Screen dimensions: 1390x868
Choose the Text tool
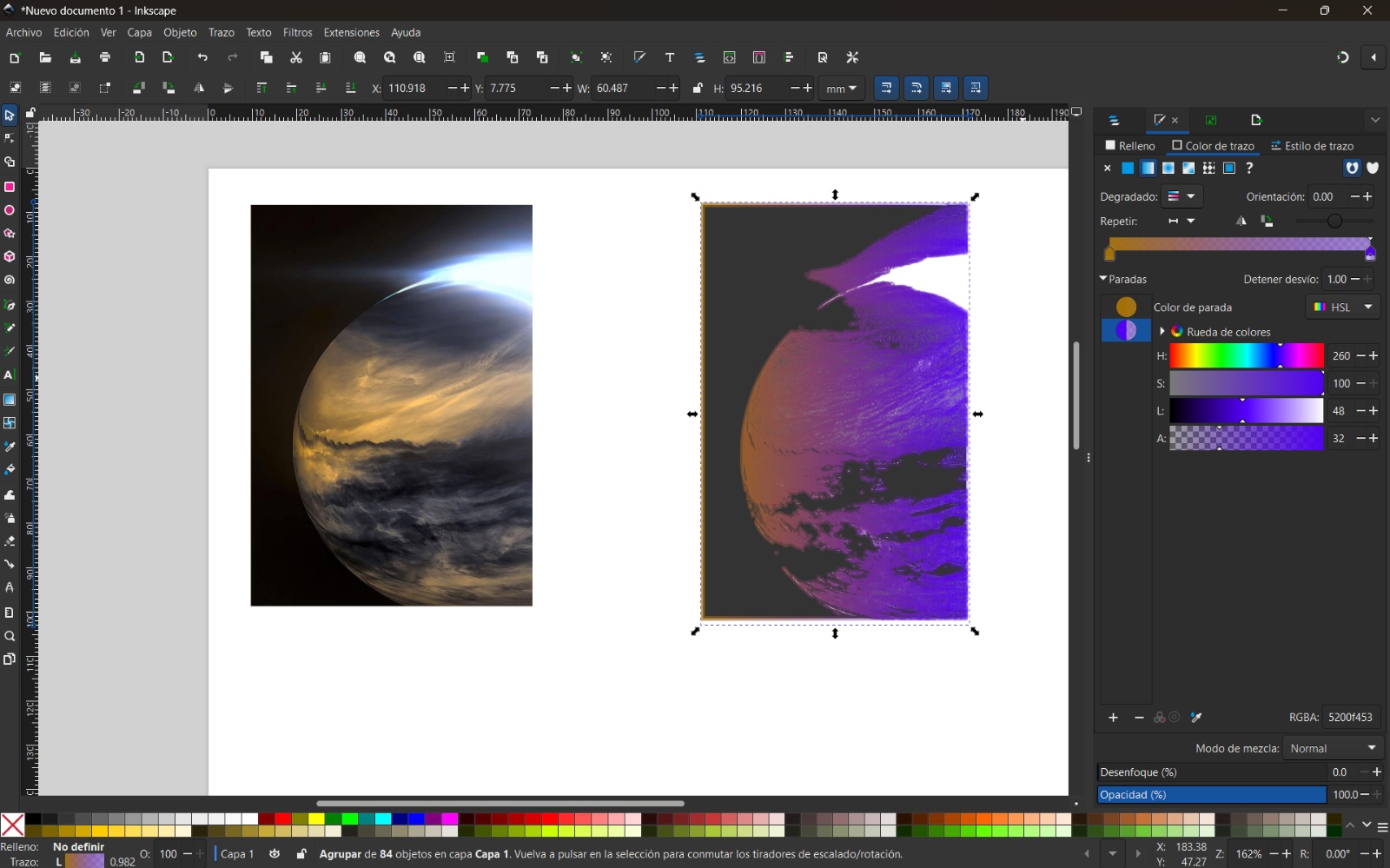10,375
